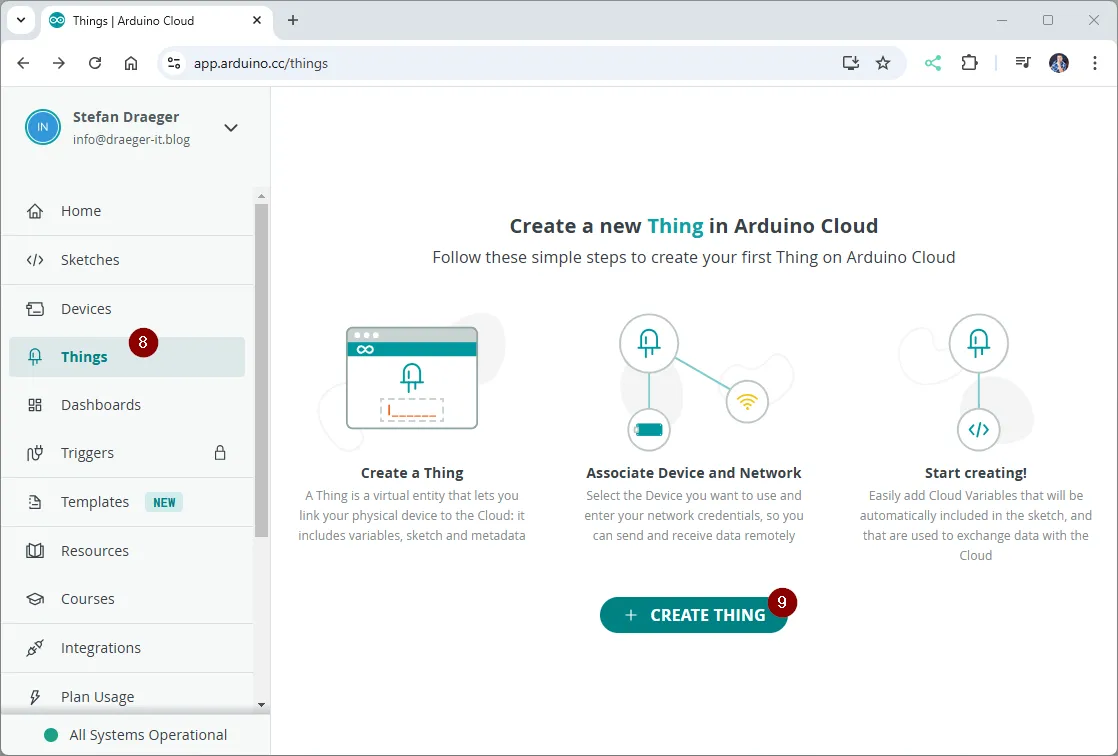The width and height of the screenshot is (1118, 756).
Task: Click the Dashboards grid icon
Action: [x=35, y=405]
